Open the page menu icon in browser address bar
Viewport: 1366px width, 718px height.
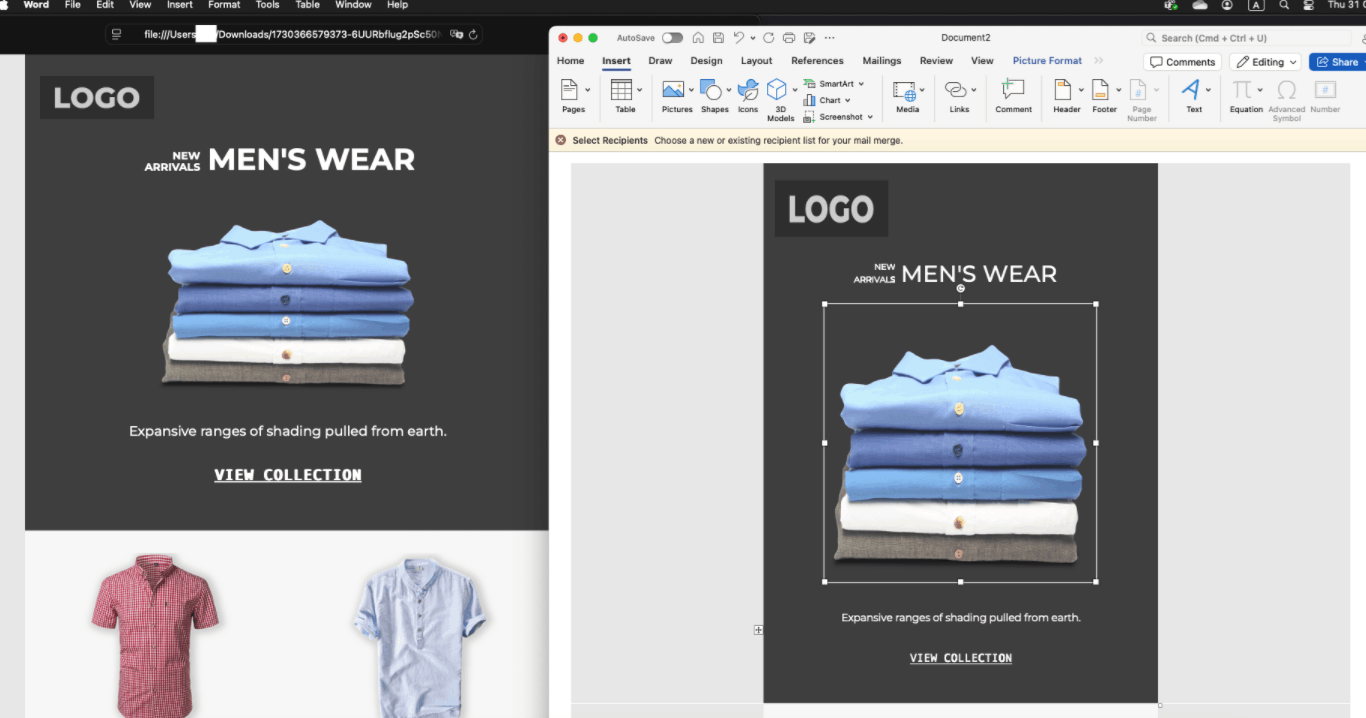[117, 34]
